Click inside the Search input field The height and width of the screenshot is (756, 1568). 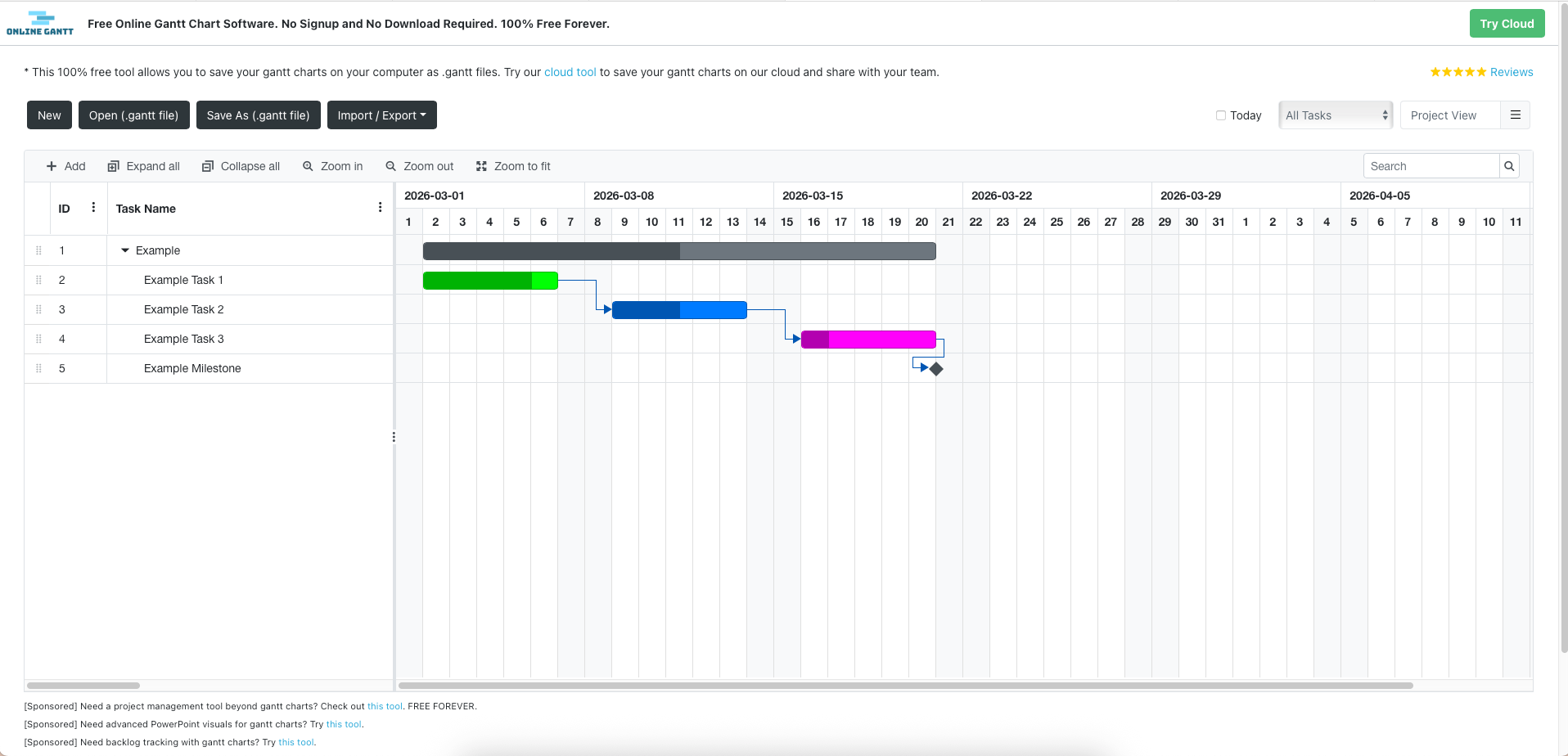(1431, 166)
